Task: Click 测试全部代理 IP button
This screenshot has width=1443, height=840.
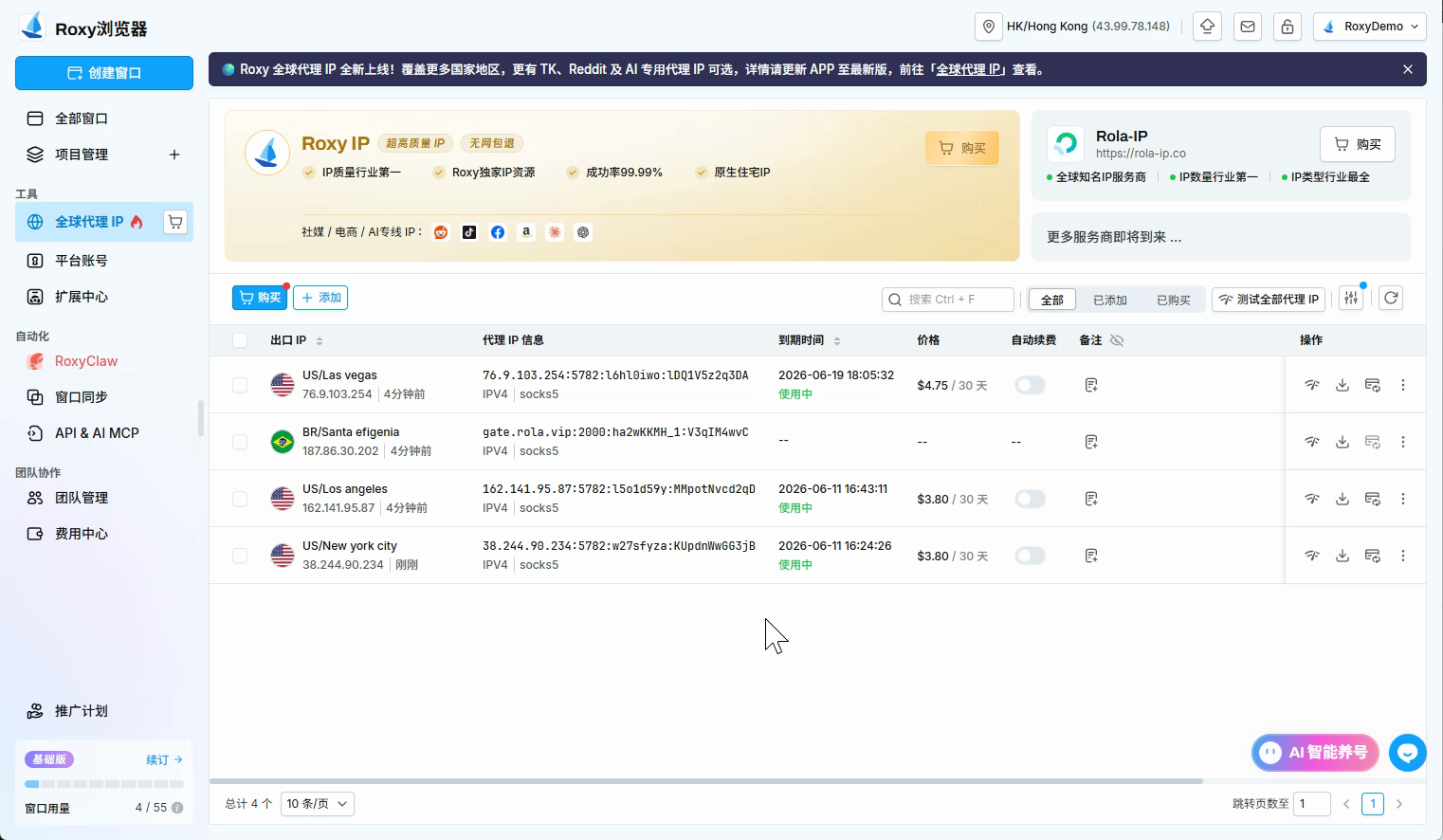Action: point(1269,300)
